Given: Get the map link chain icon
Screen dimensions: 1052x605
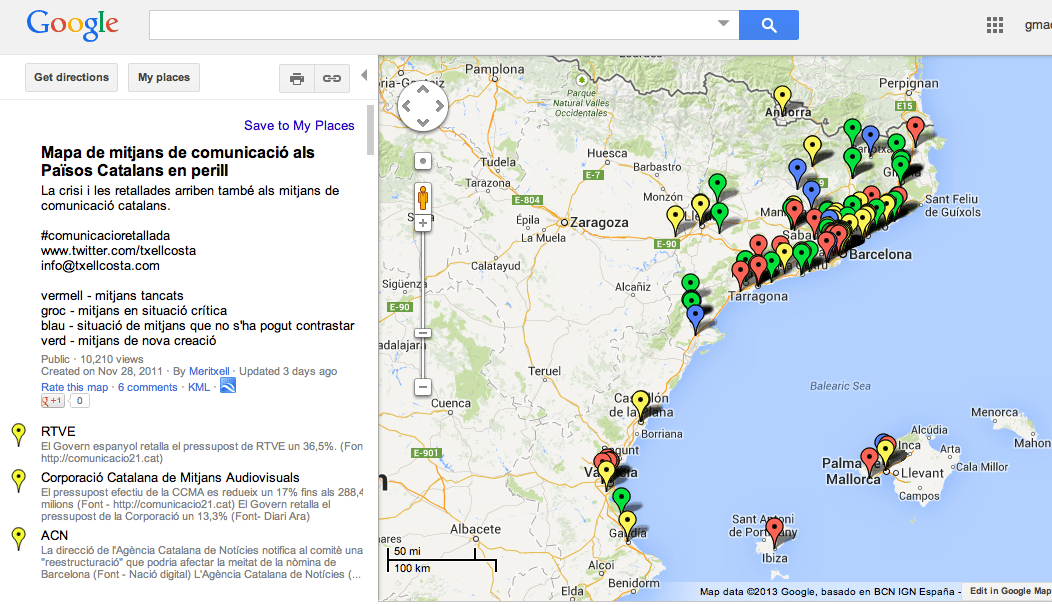Looking at the screenshot, I should pos(332,78).
